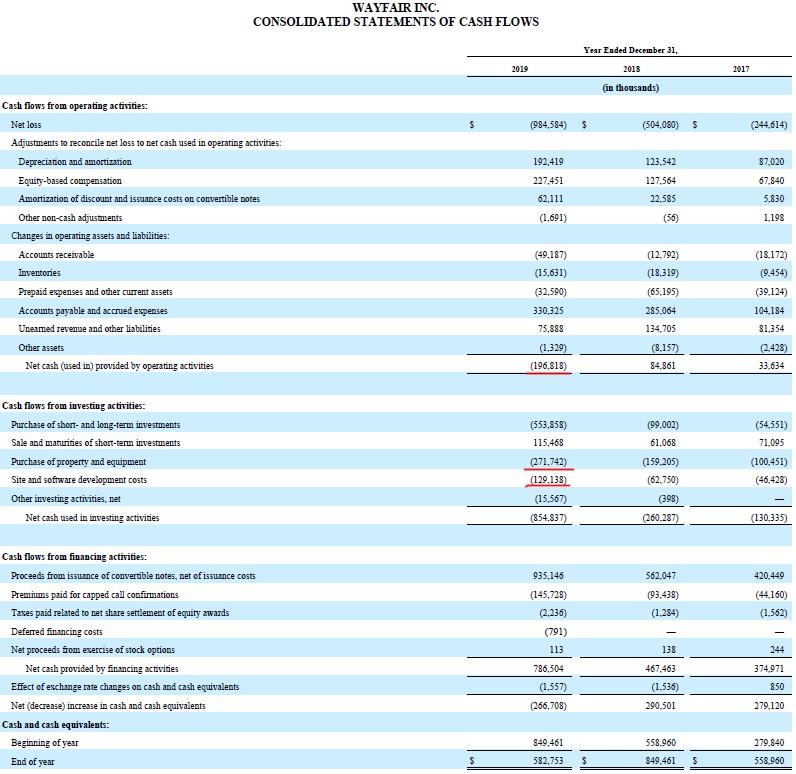Click the 'WAYFAIR INC.' title text
This screenshot has height=774, width=796.
point(396,8)
